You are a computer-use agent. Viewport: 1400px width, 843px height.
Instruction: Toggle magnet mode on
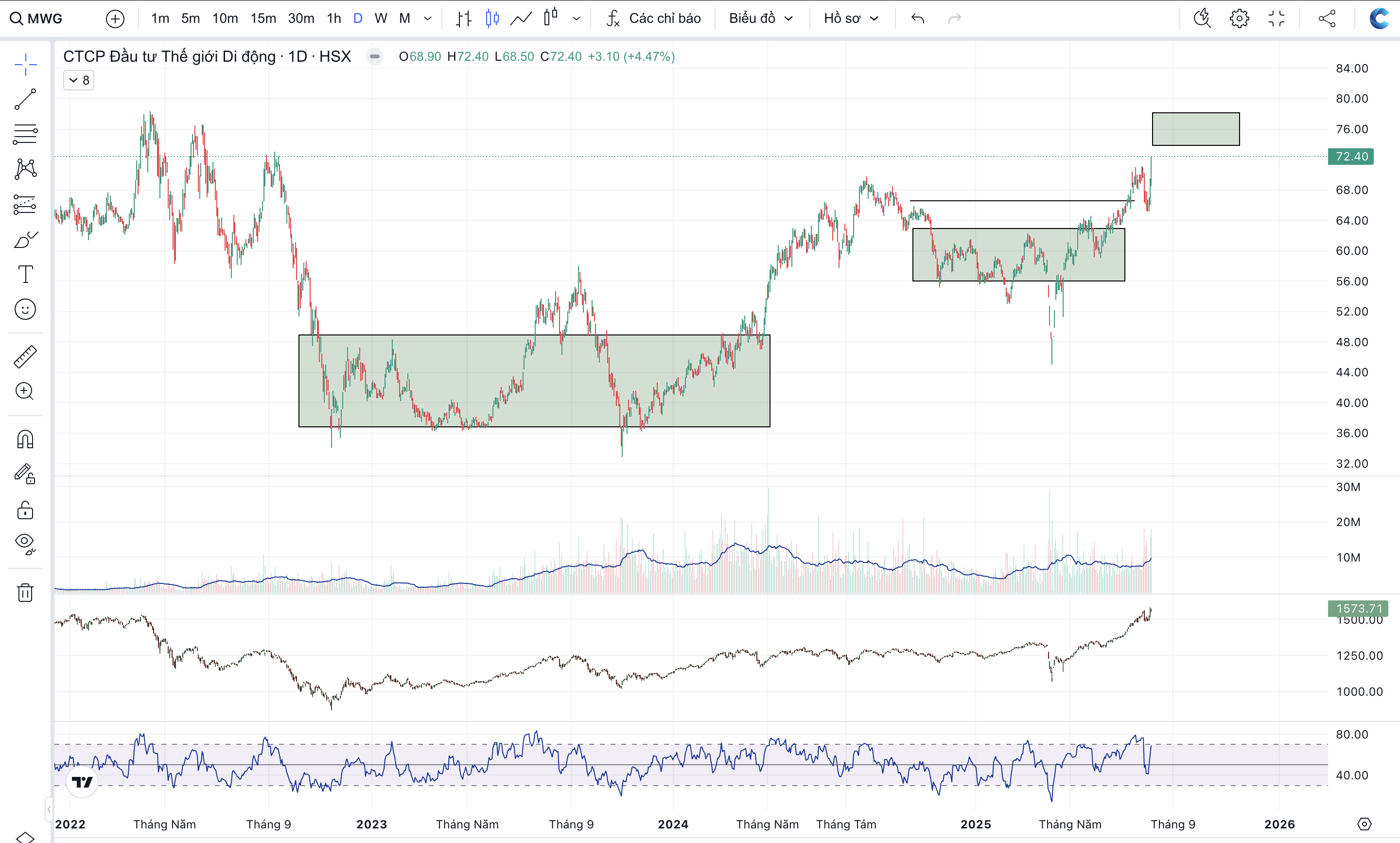tap(25, 439)
